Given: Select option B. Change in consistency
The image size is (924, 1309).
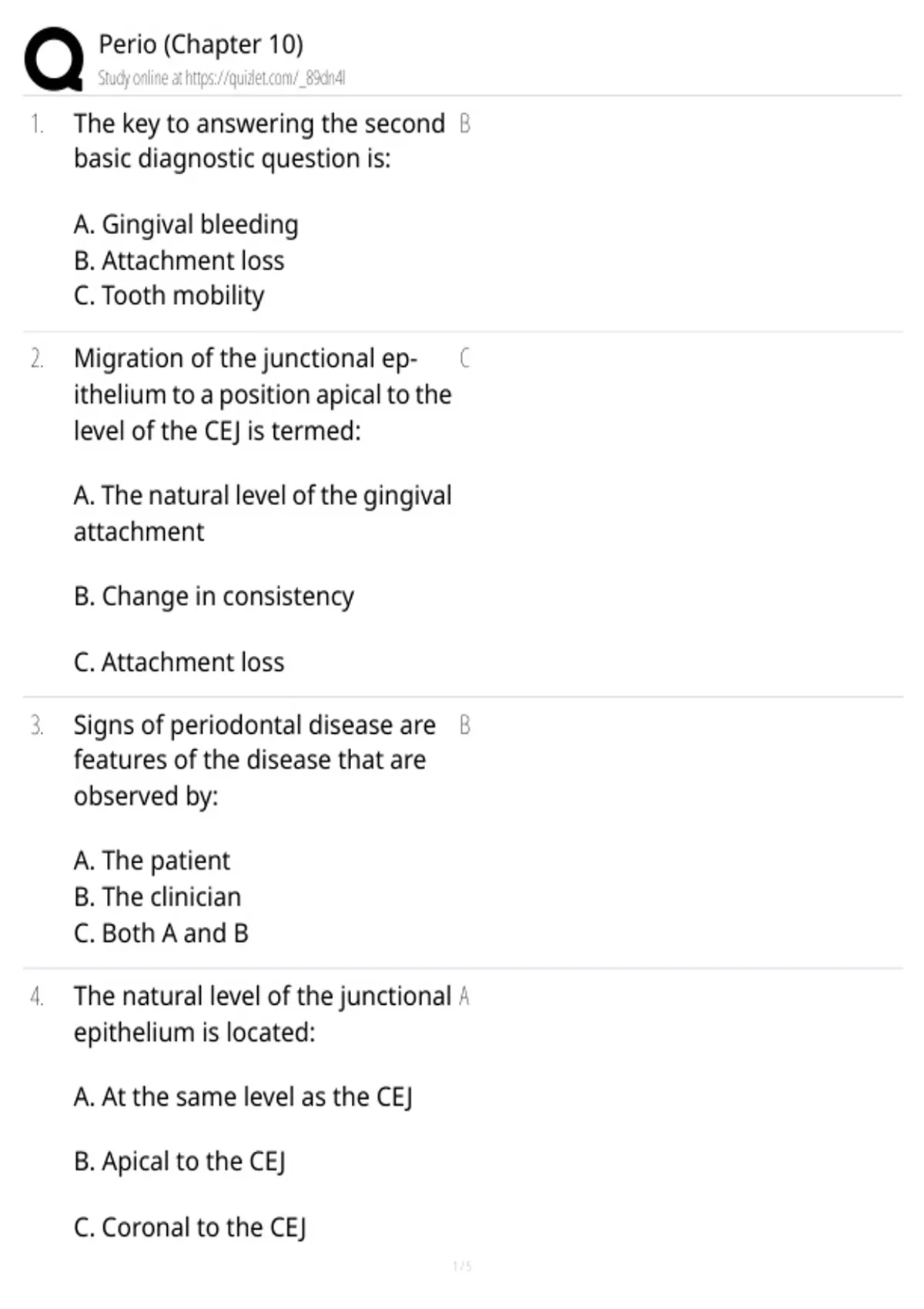Looking at the screenshot, I should (x=214, y=597).
